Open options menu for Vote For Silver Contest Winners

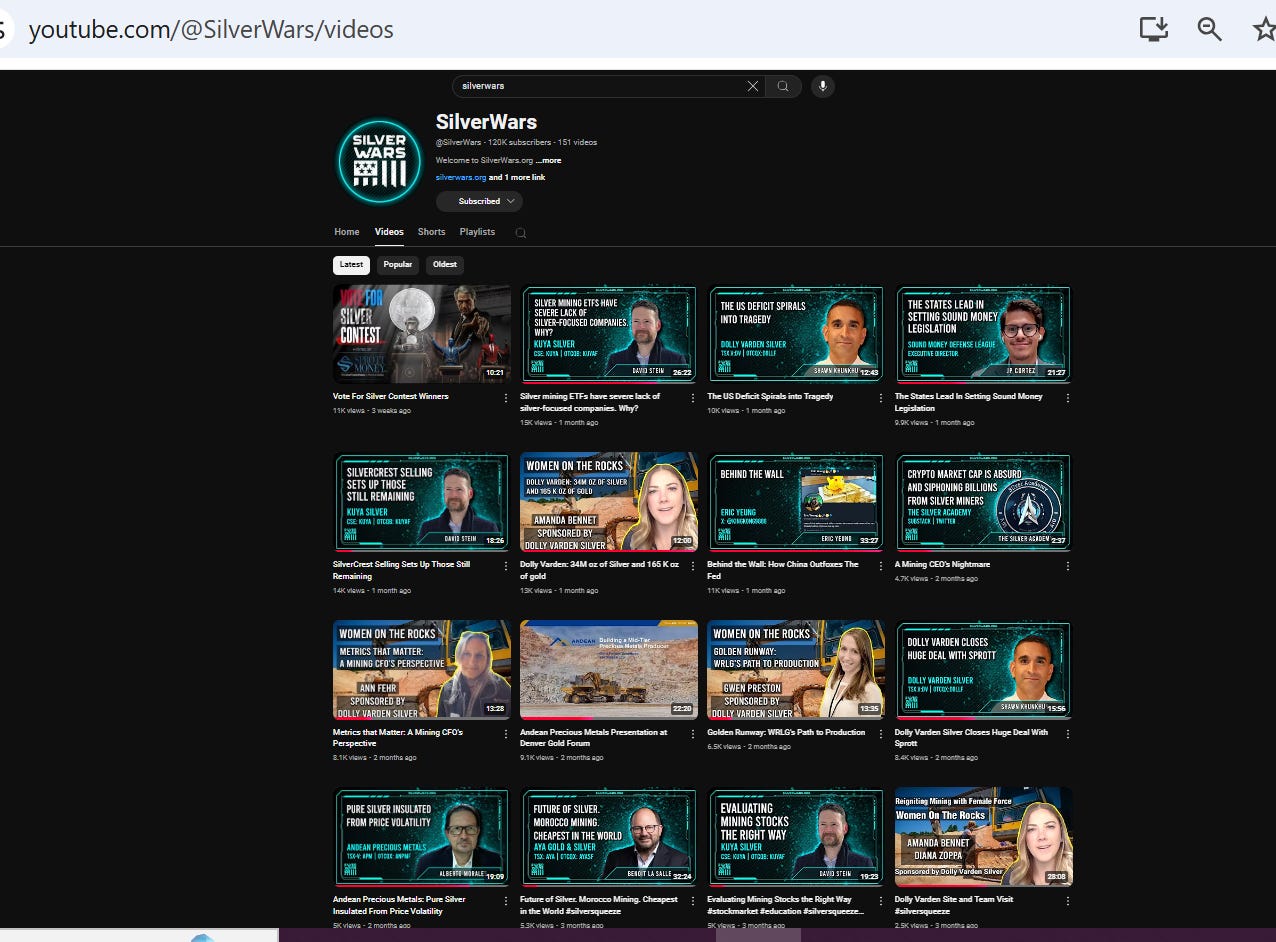506,398
